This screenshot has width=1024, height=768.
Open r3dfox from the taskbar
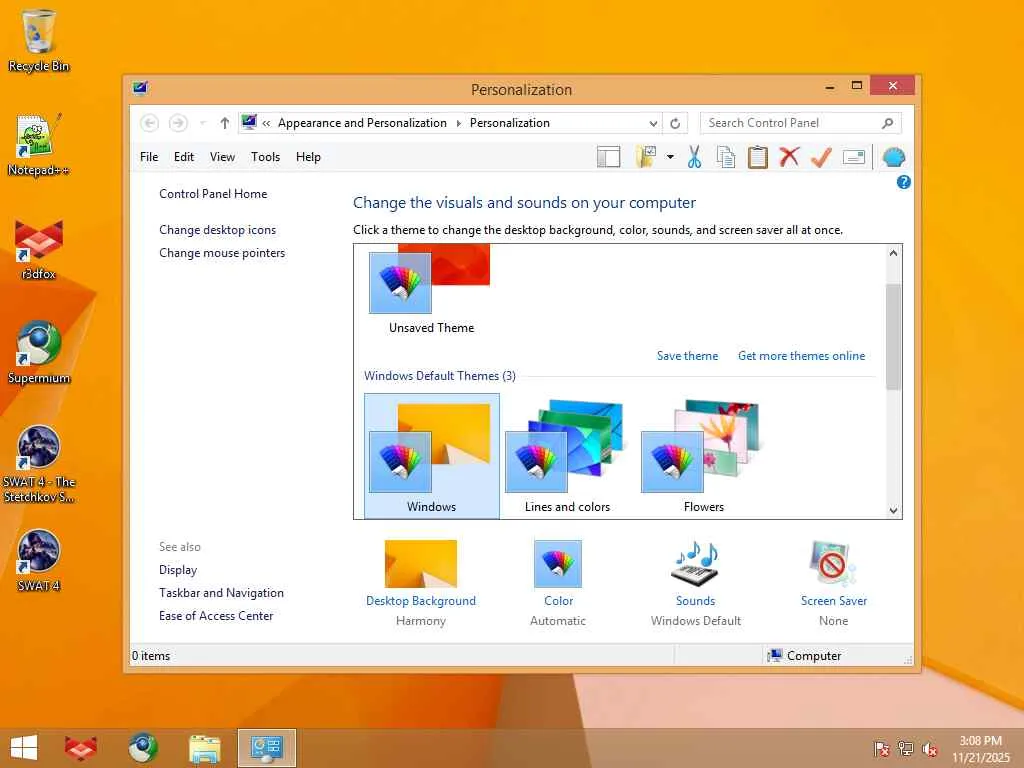point(81,748)
